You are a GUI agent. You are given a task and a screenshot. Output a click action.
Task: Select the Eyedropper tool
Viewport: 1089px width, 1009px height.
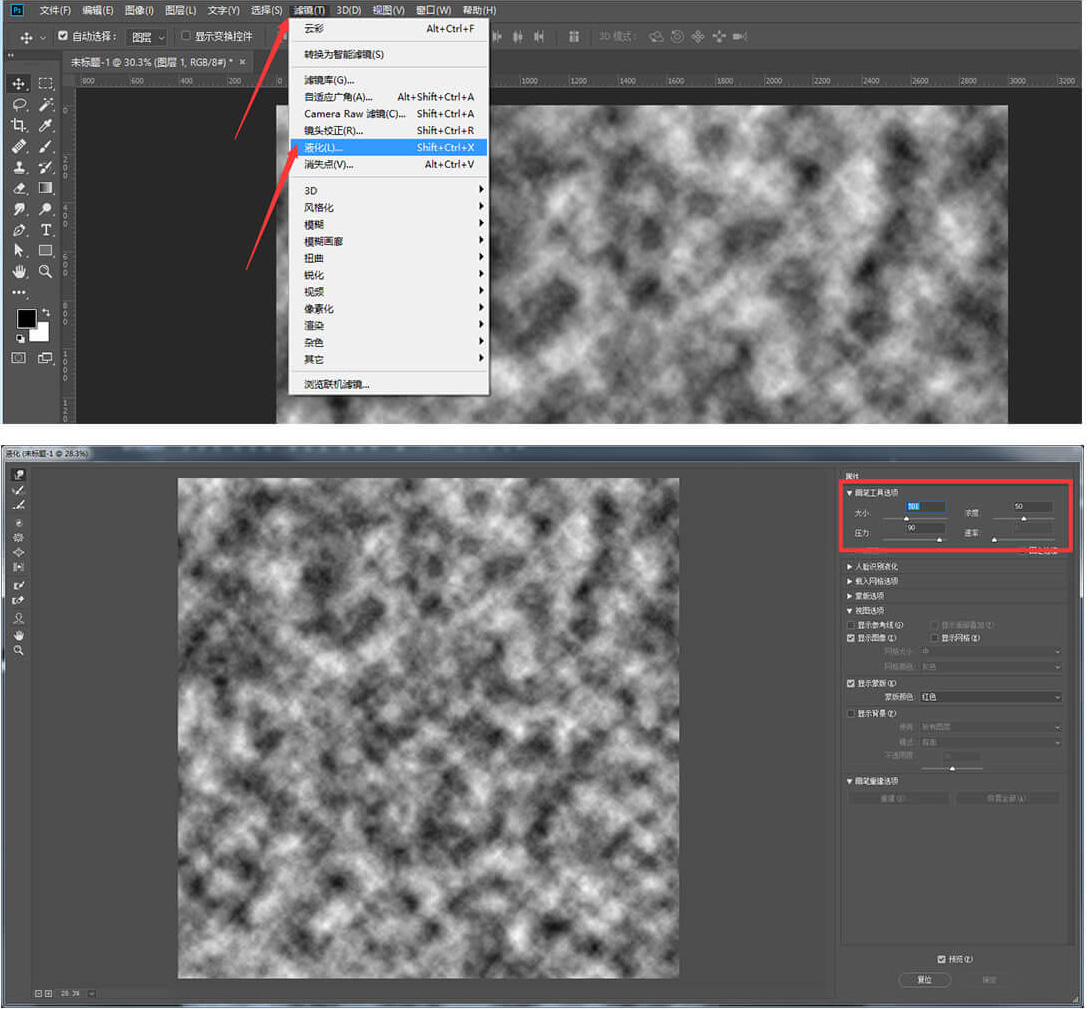coord(45,125)
